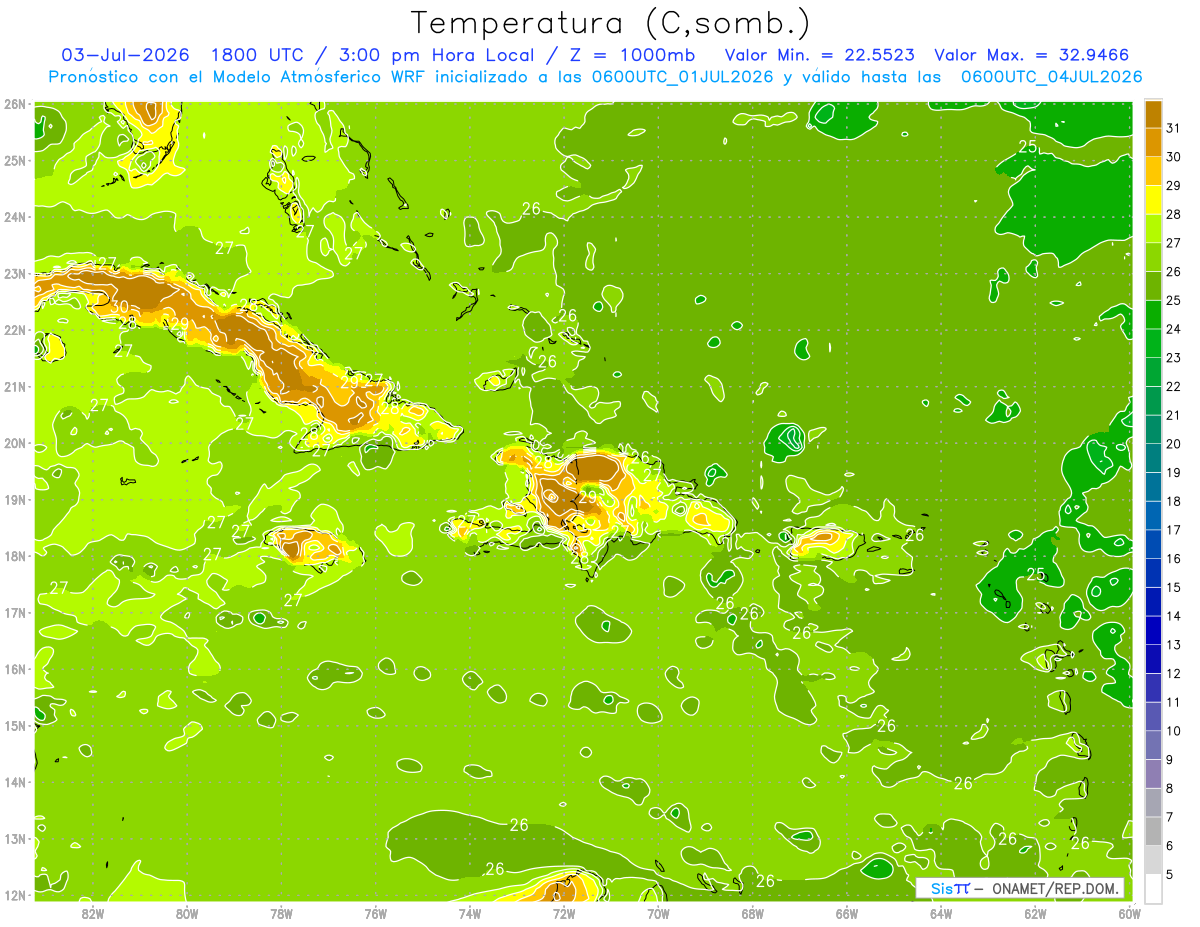Click the '74W' longitude axis label
The height and width of the screenshot is (927, 1200).
point(470,912)
